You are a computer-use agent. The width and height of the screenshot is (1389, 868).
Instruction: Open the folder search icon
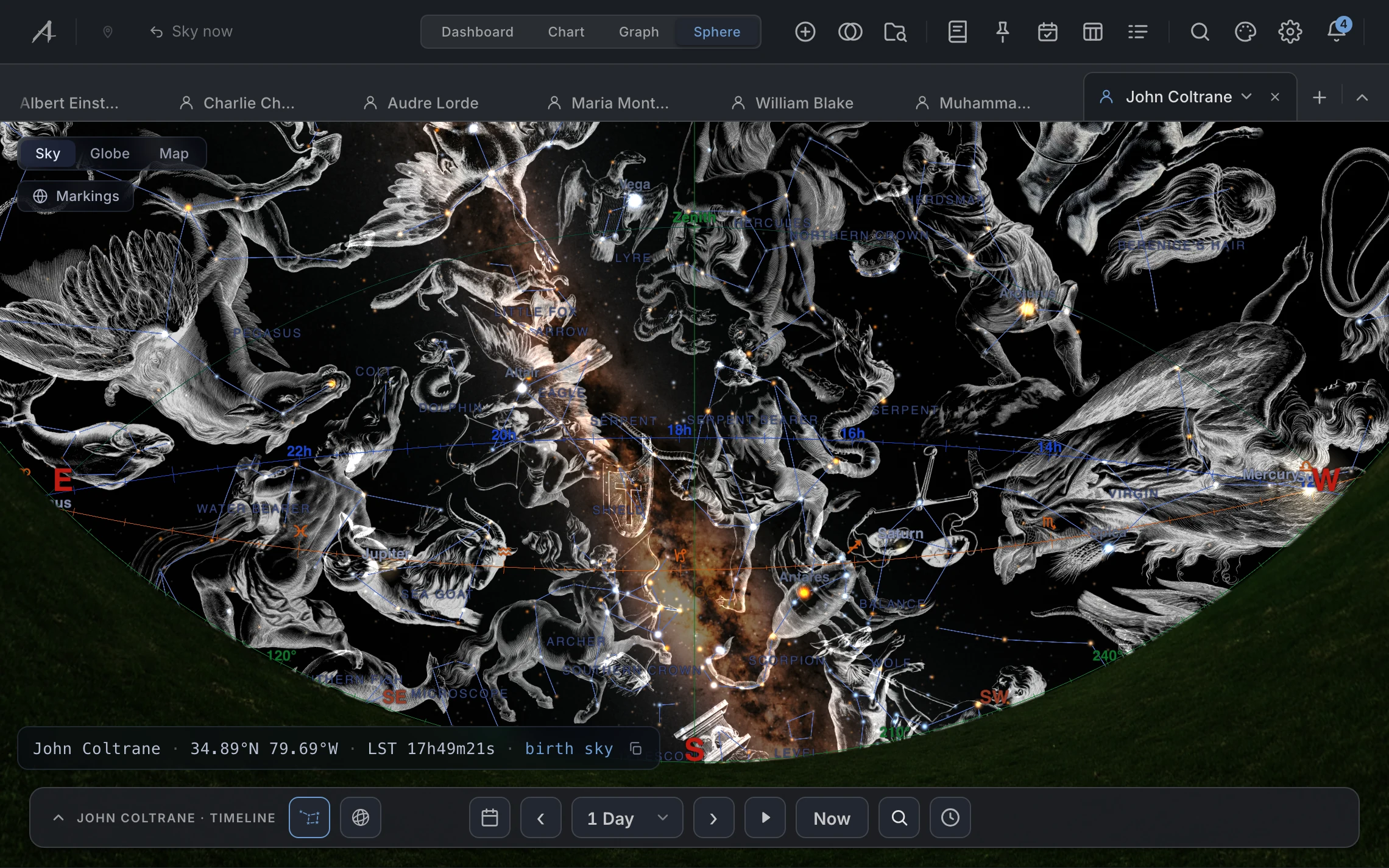coord(895,32)
